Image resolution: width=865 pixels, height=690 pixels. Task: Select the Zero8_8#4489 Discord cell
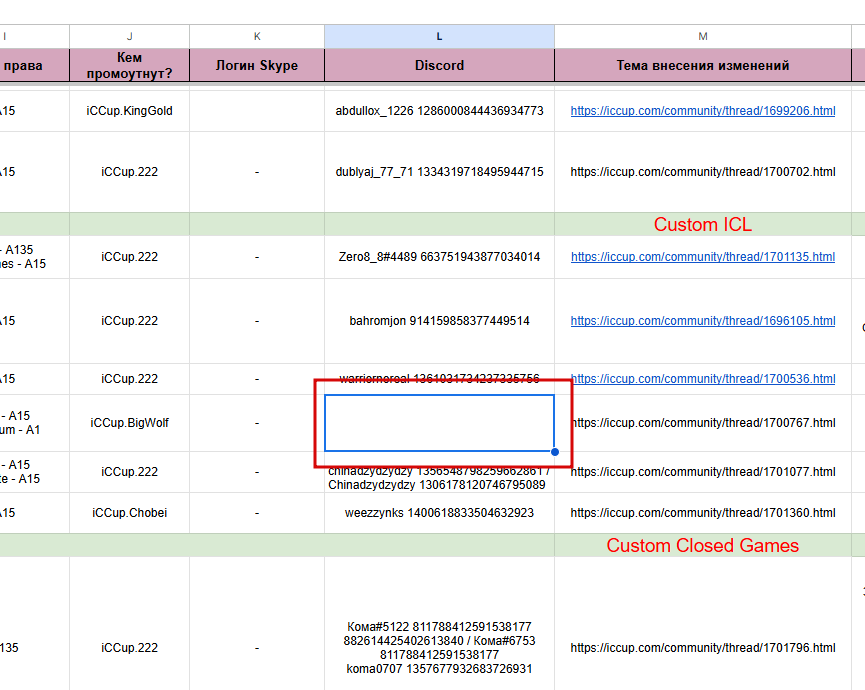[439, 257]
